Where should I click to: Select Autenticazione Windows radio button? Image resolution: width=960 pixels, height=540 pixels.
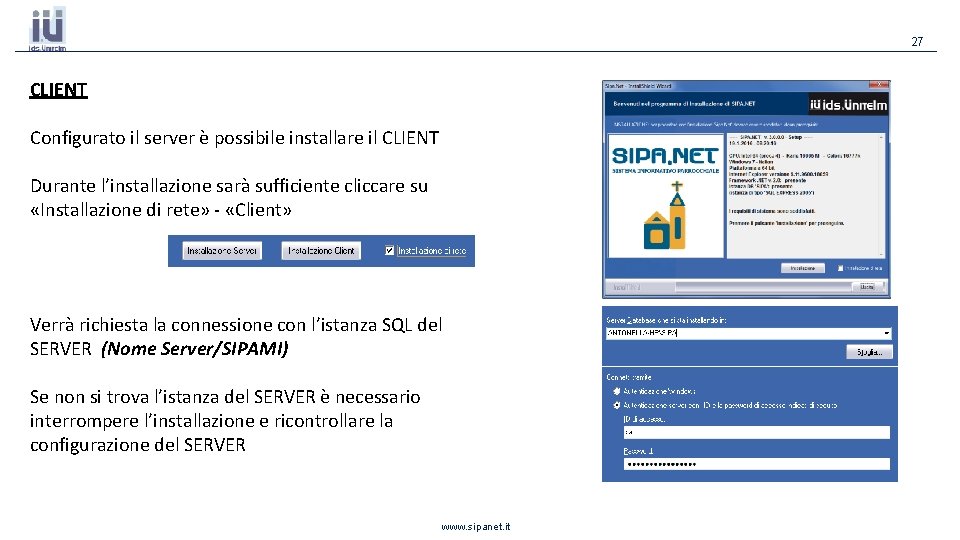(617, 391)
